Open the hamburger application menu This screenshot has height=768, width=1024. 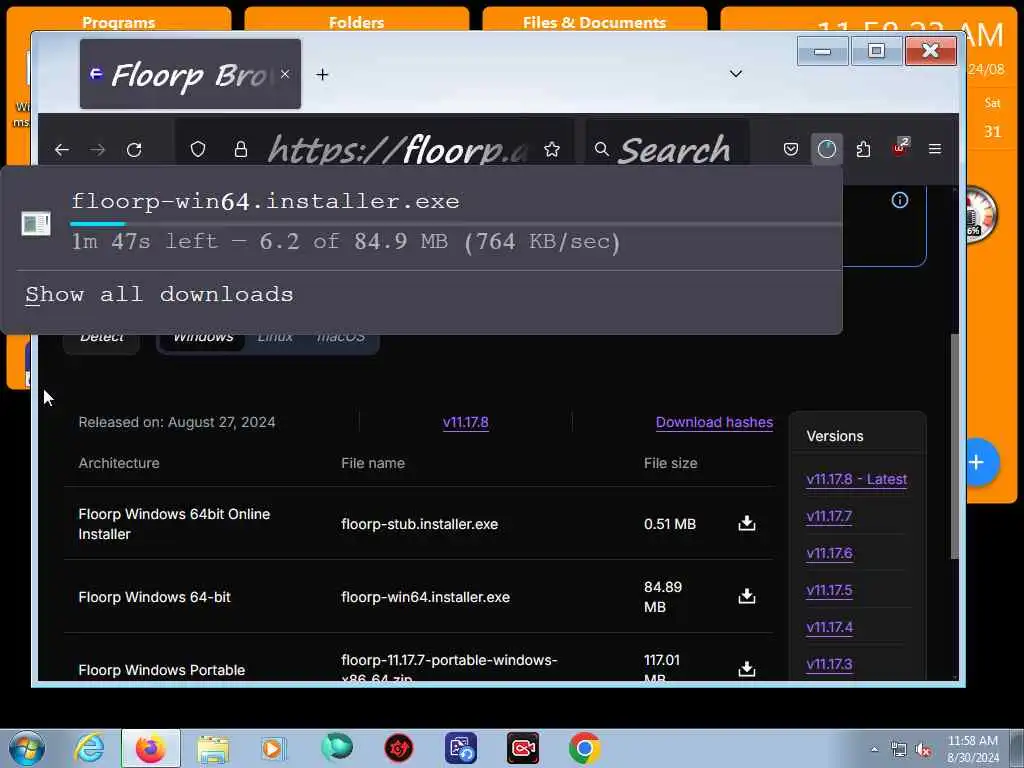coord(935,150)
